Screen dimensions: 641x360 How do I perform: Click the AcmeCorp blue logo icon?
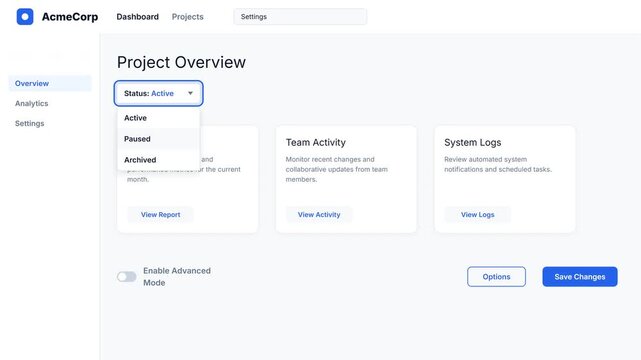coord(25,17)
